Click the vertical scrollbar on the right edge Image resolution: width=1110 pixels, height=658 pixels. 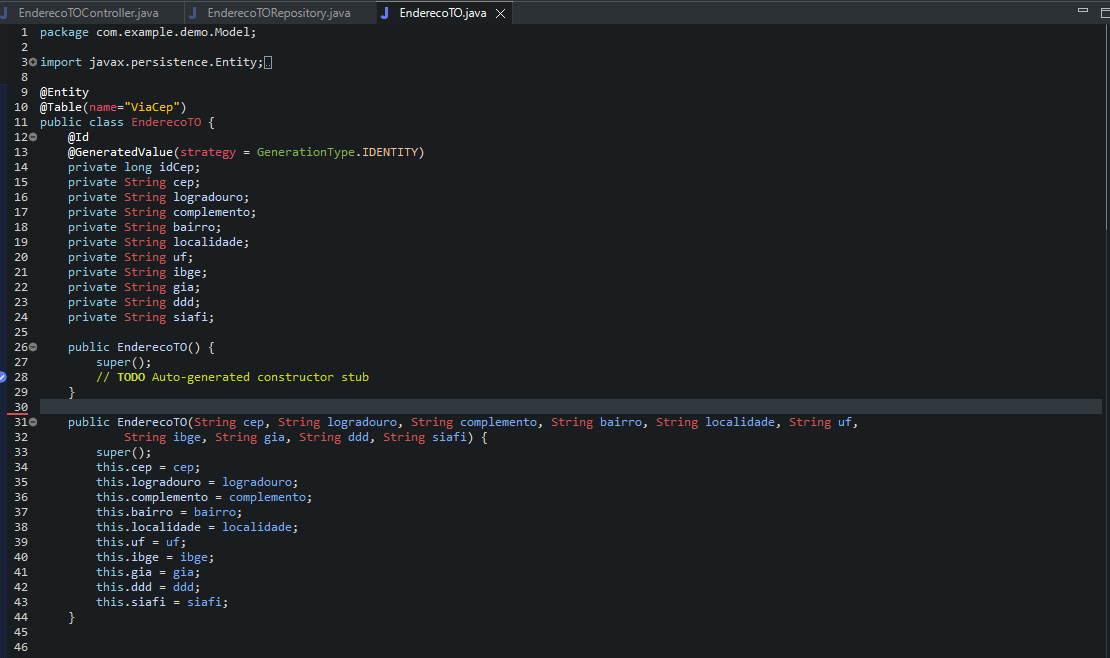pos(1105,120)
